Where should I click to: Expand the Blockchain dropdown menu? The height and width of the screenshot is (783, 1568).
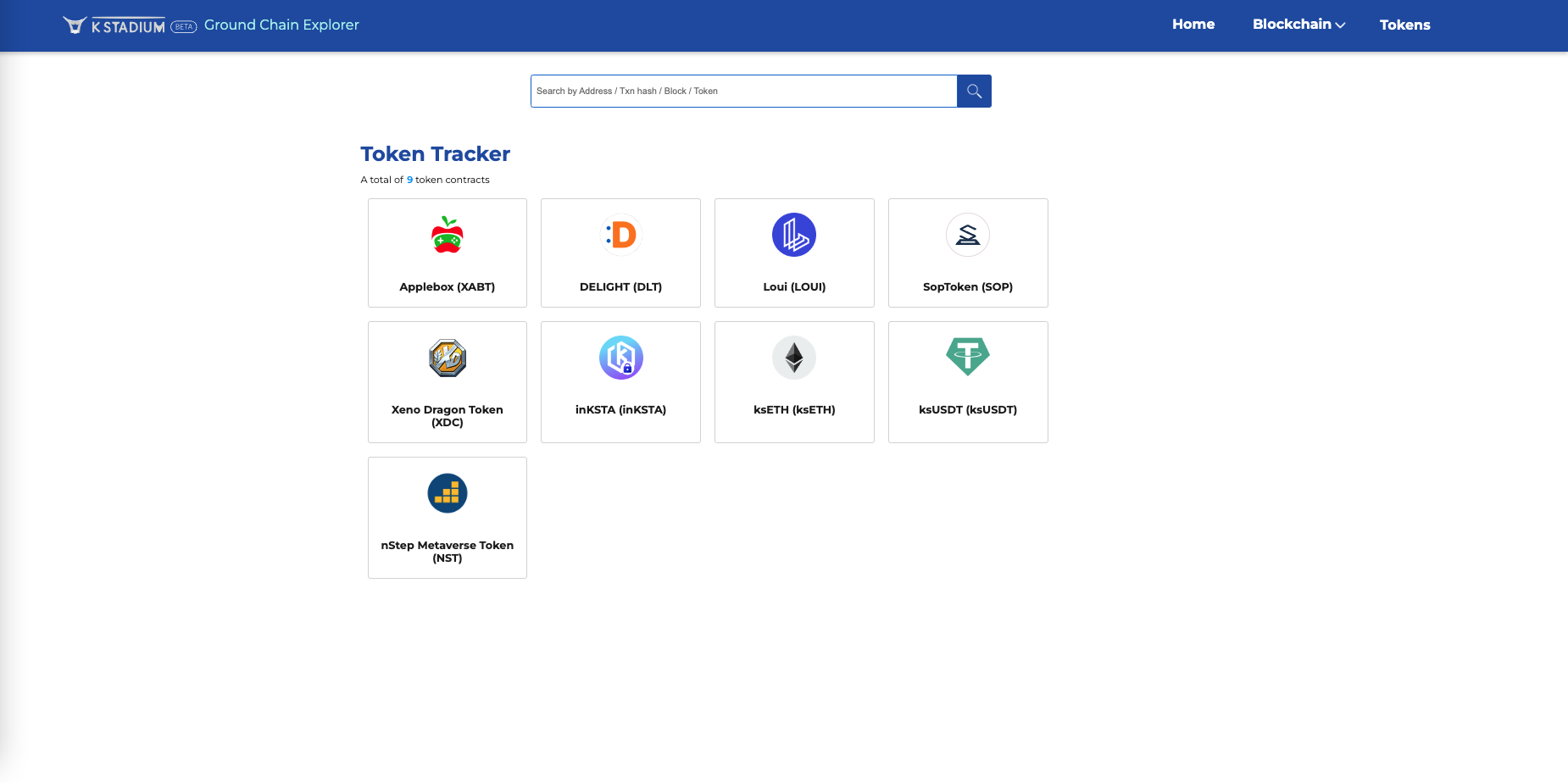point(1292,25)
